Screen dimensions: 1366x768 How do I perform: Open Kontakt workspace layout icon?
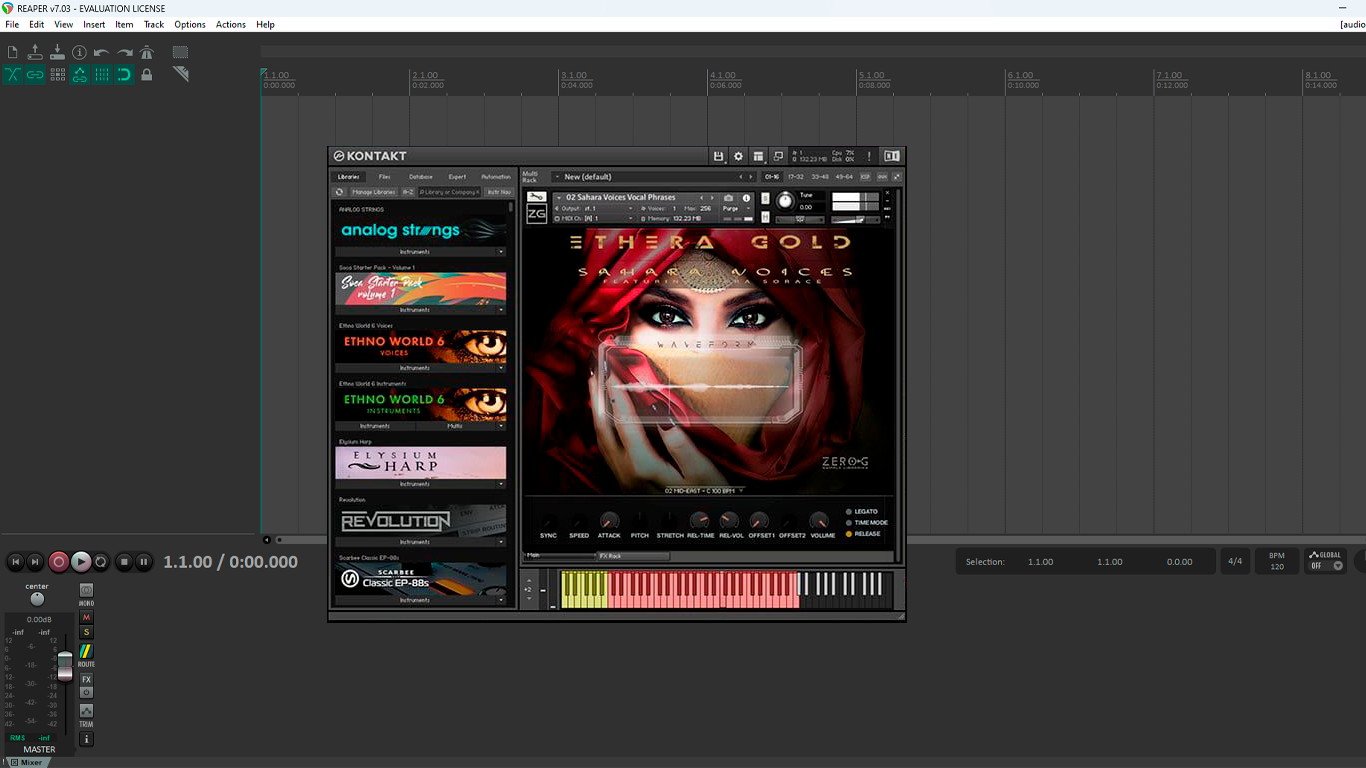click(758, 156)
